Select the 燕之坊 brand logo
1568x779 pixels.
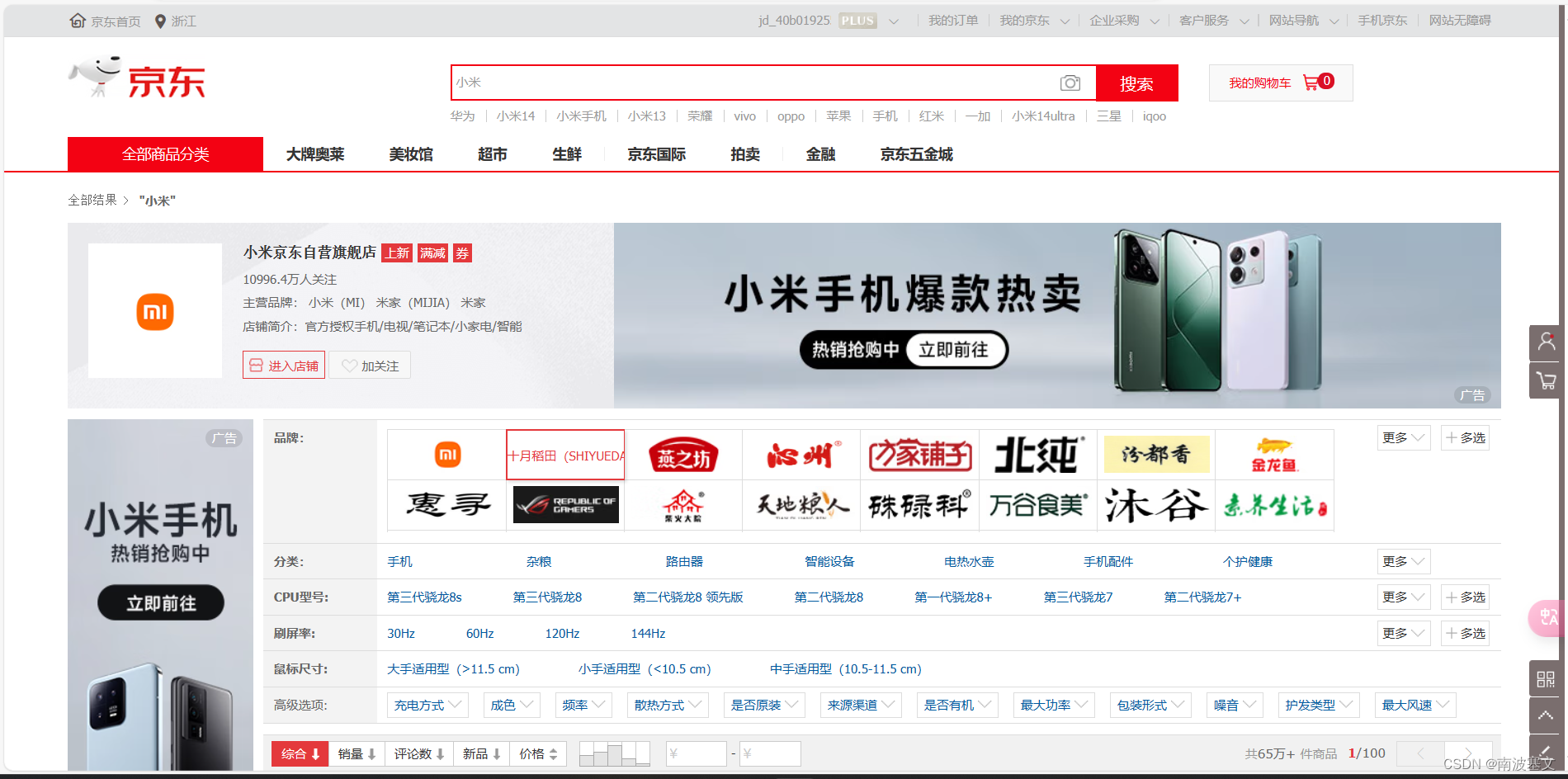point(683,455)
